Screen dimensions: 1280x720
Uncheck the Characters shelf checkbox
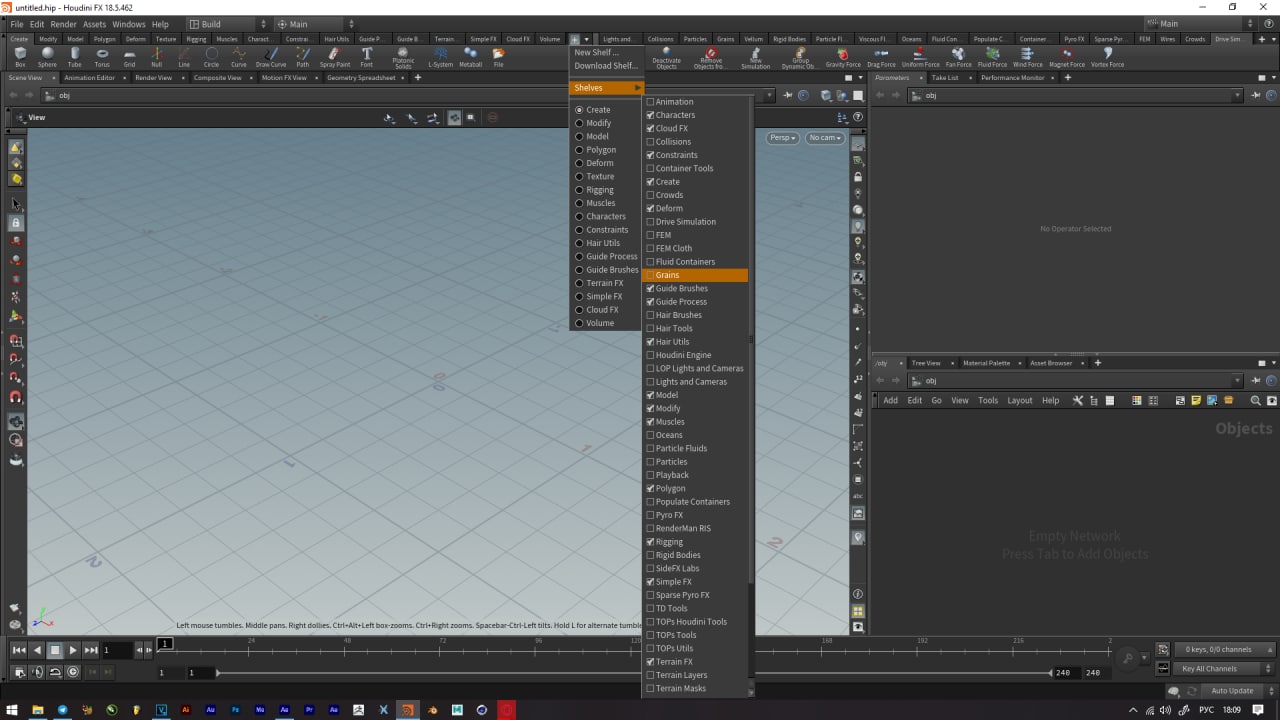point(651,115)
